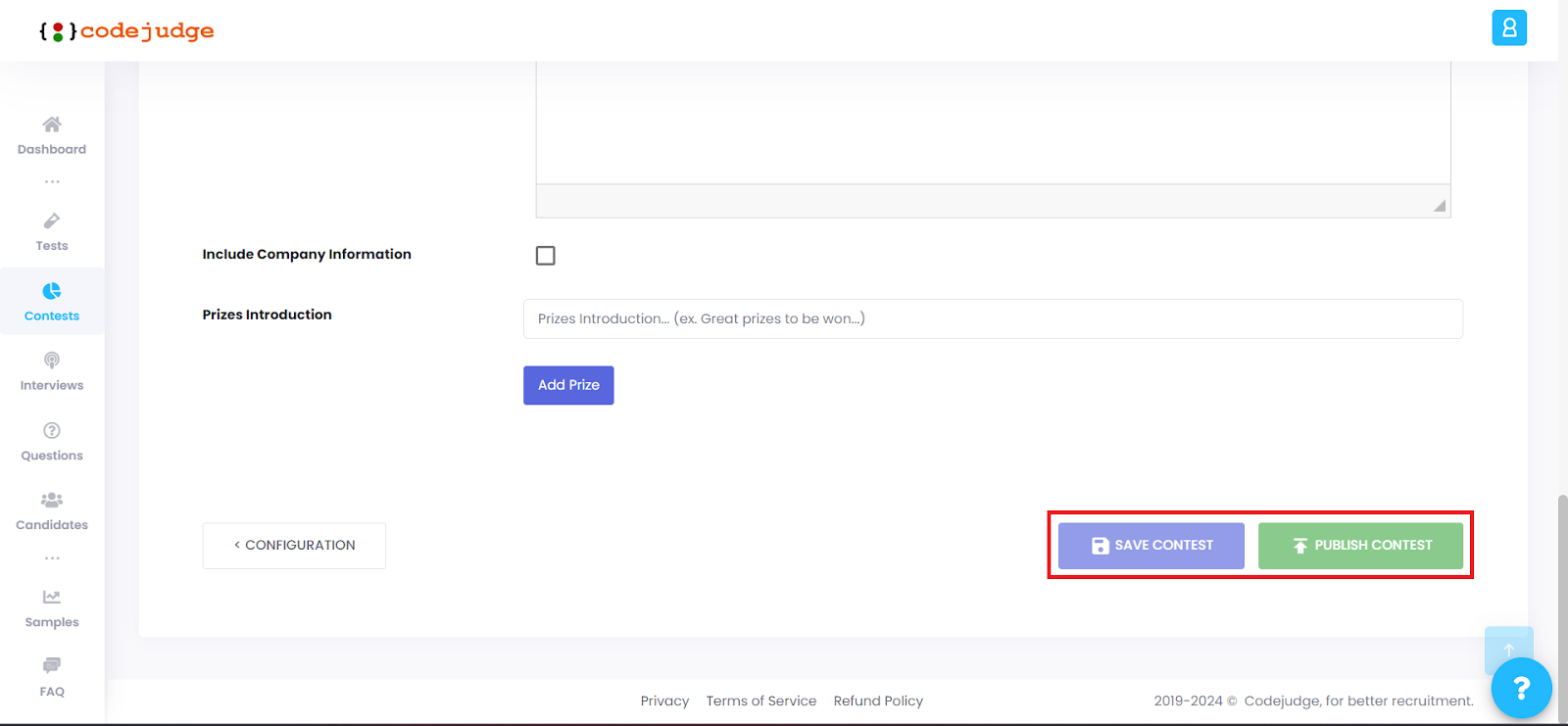The width and height of the screenshot is (1568, 726).
Task: Open Questions via the question-mark circle icon
Action: pos(52,430)
